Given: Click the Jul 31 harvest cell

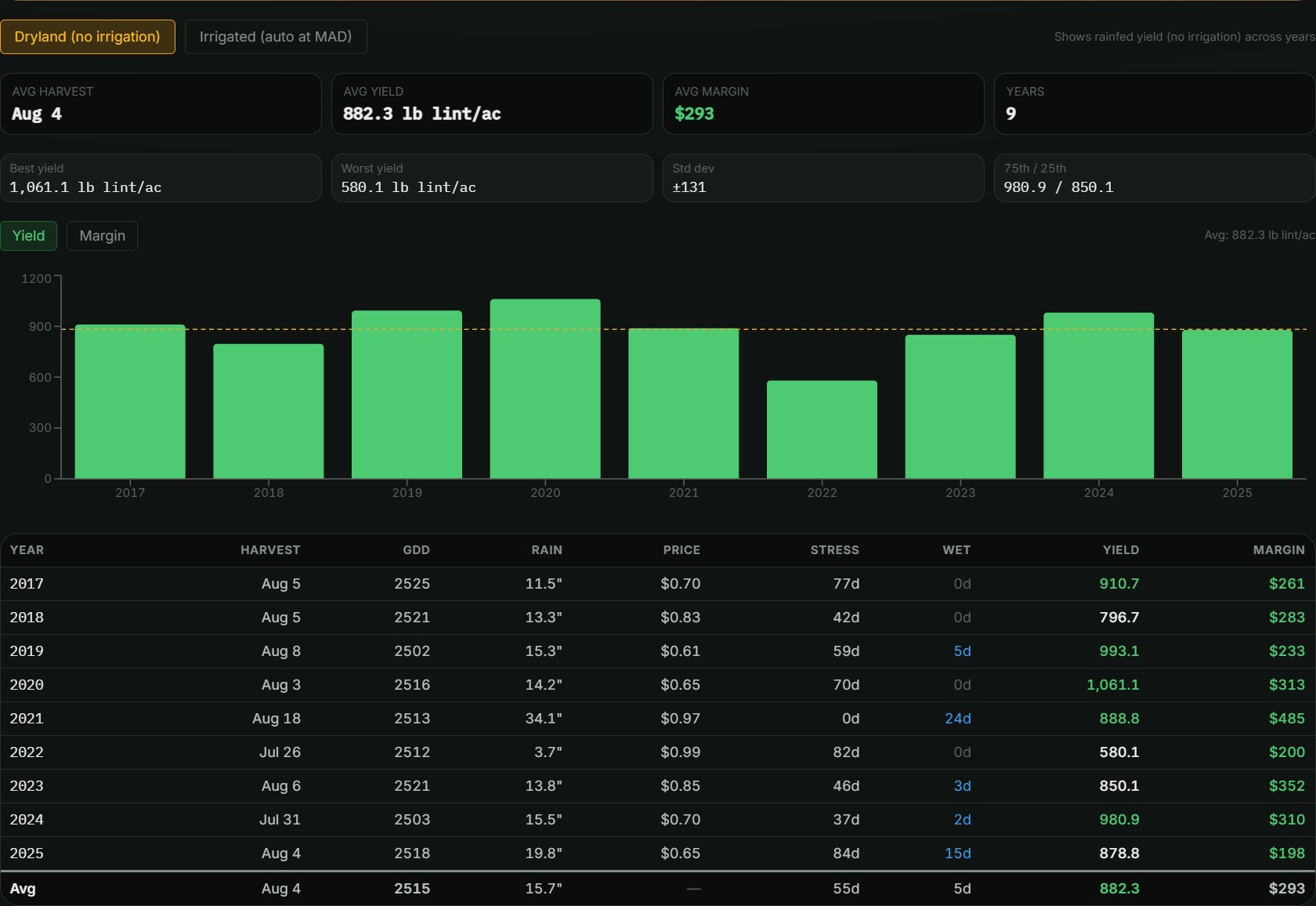Looking at the screenshot, I should pos(280,820).
